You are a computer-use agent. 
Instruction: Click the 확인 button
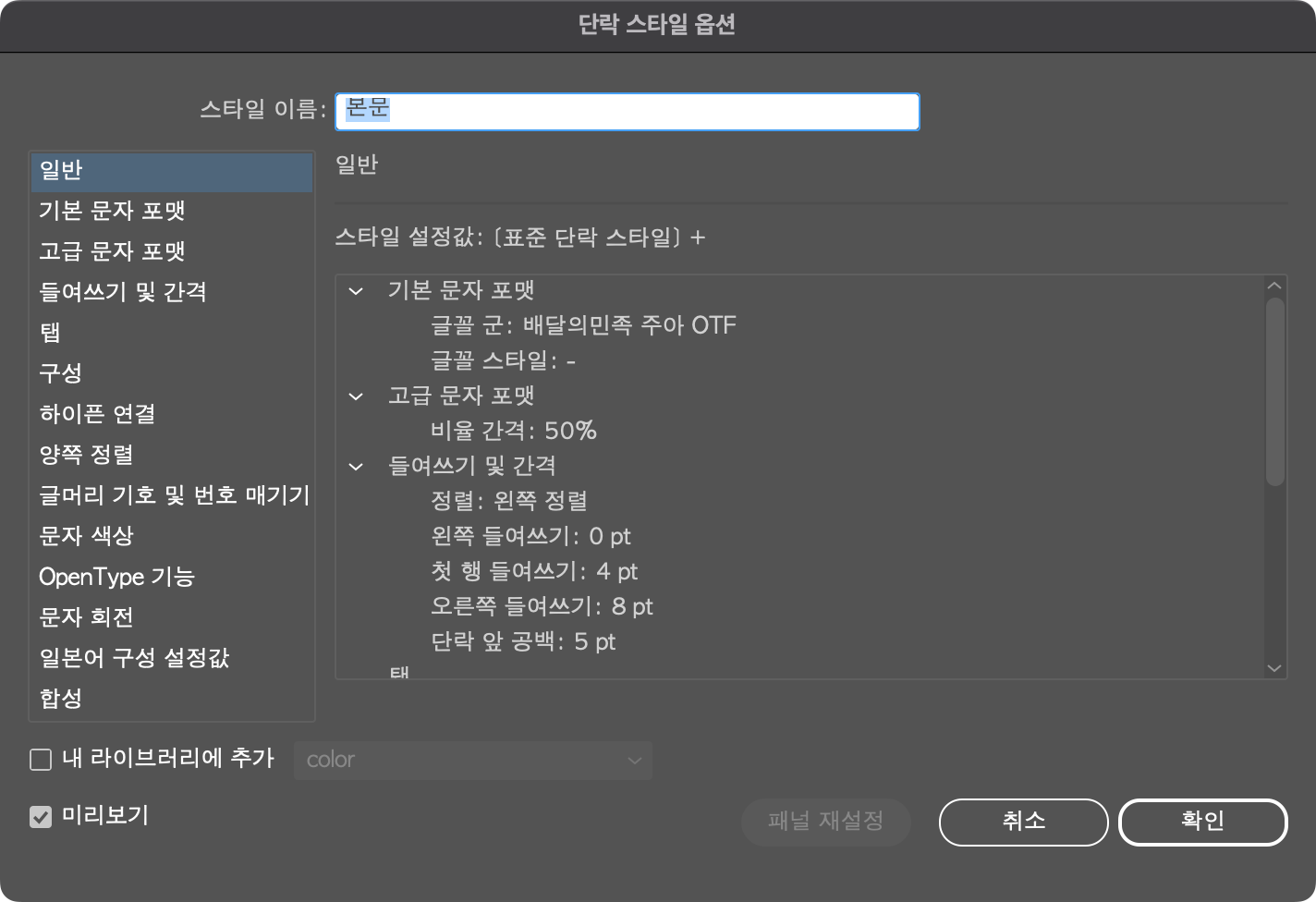tap(1202, 822)
